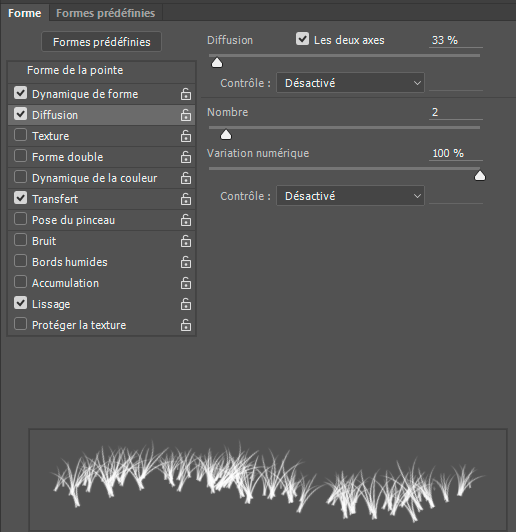The width and height of the screenshot is (516, 532).
Task: Click the Nombre slider handle
Action: tap(226, 135)
